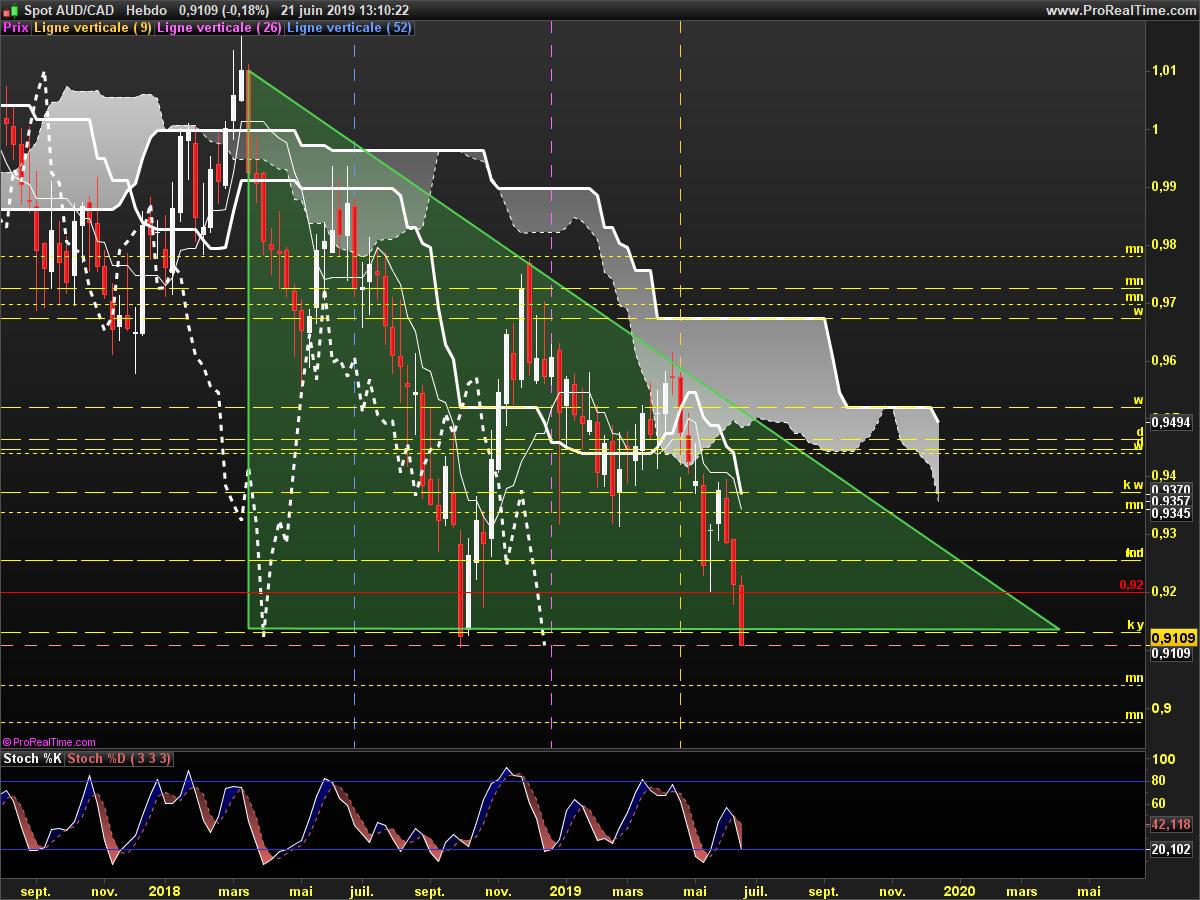The height and width of the screenshot is (900, 1200).
Task: Click the red 0,92 line label
Action: pyautogui.click(x=1131, y=585)
